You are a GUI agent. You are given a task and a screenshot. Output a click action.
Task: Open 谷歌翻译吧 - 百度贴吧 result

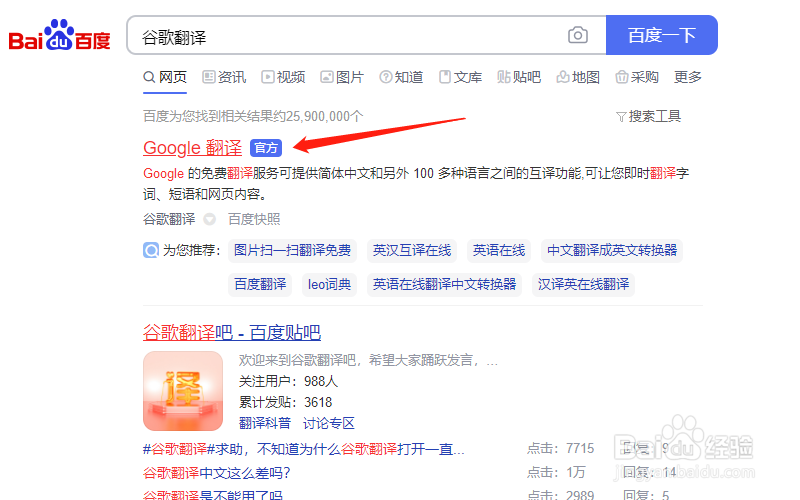[232, 333]
